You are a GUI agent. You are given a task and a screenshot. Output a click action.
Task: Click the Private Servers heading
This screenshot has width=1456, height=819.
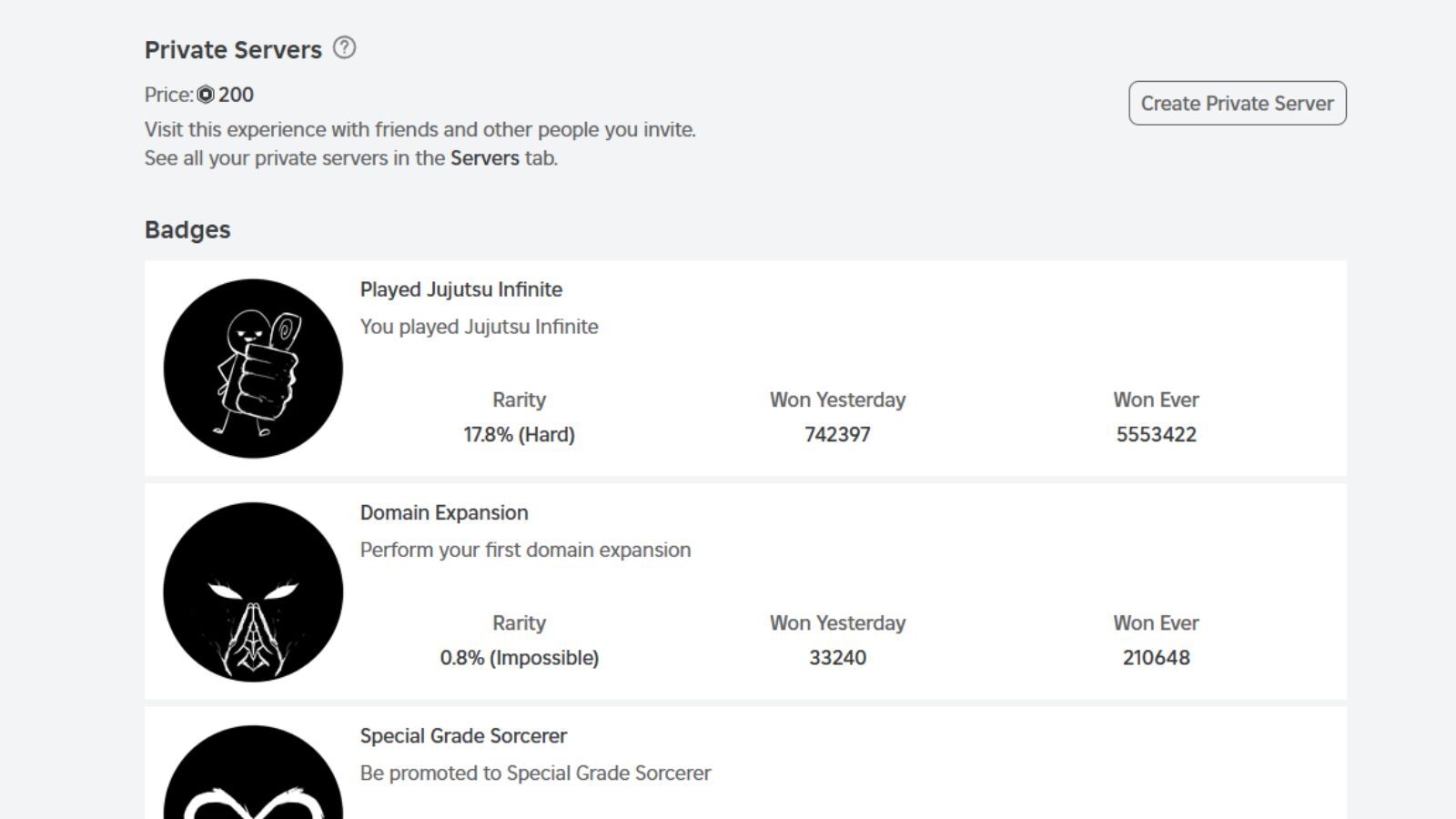233,49
